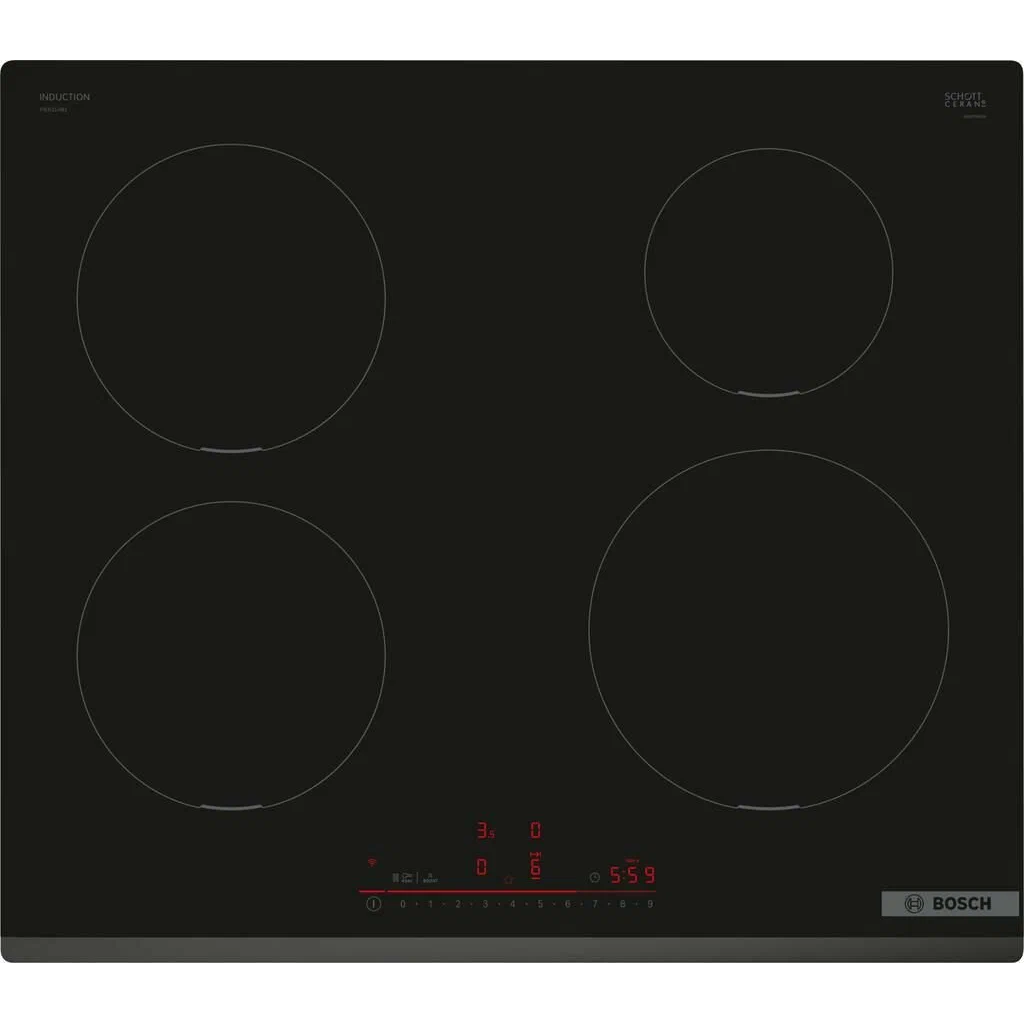The image size is (1024, 1024).
Task: Select the front-right zone display showing 6
Action: [535, 867]
